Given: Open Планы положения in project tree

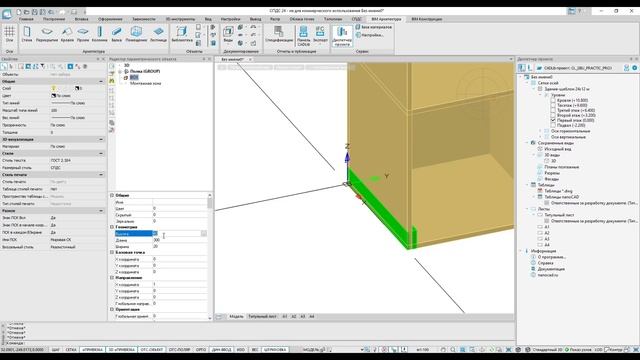Looking at the screenshot, I should pos(562,167).
